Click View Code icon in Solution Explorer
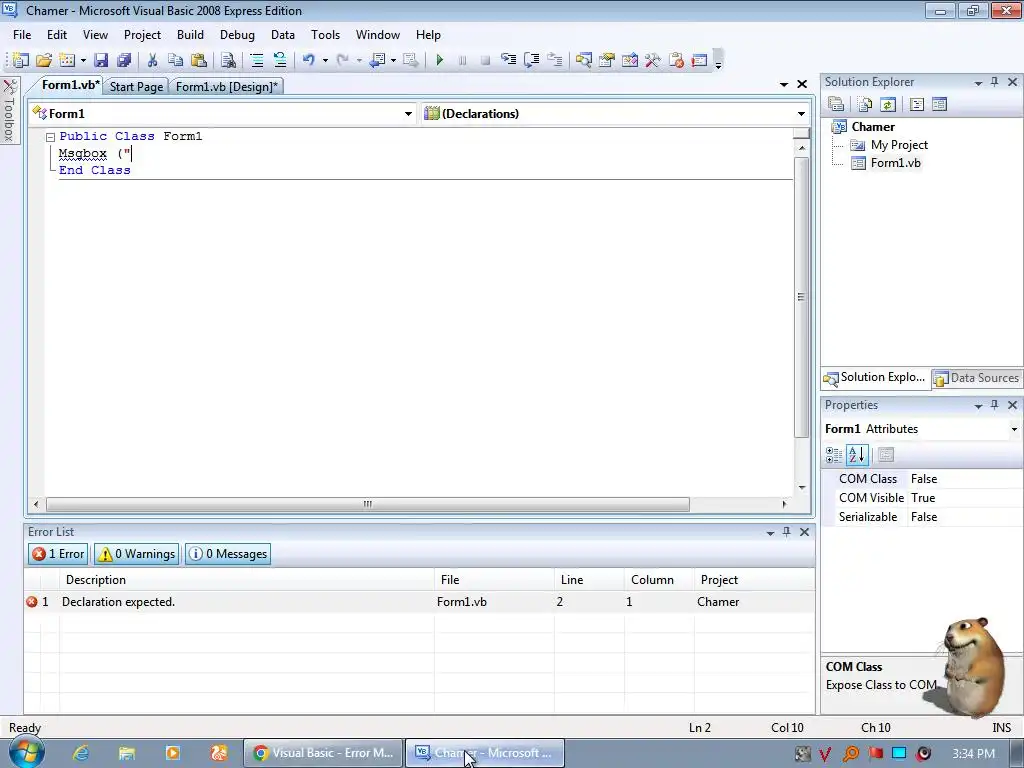This screenshot has height=768, width=1024. pos(917,104)
